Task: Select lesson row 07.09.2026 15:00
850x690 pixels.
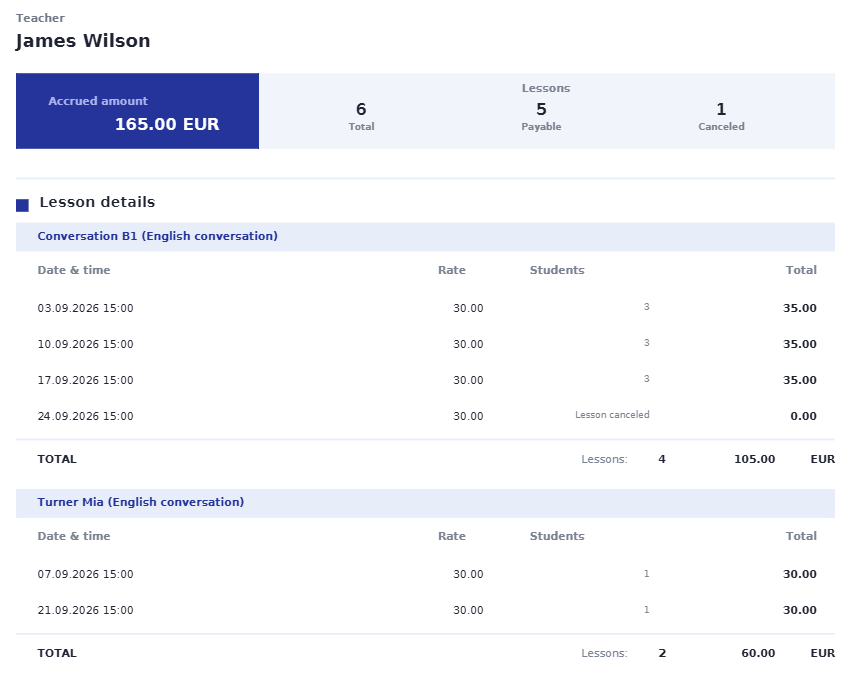Action: [x=425, y=574]
